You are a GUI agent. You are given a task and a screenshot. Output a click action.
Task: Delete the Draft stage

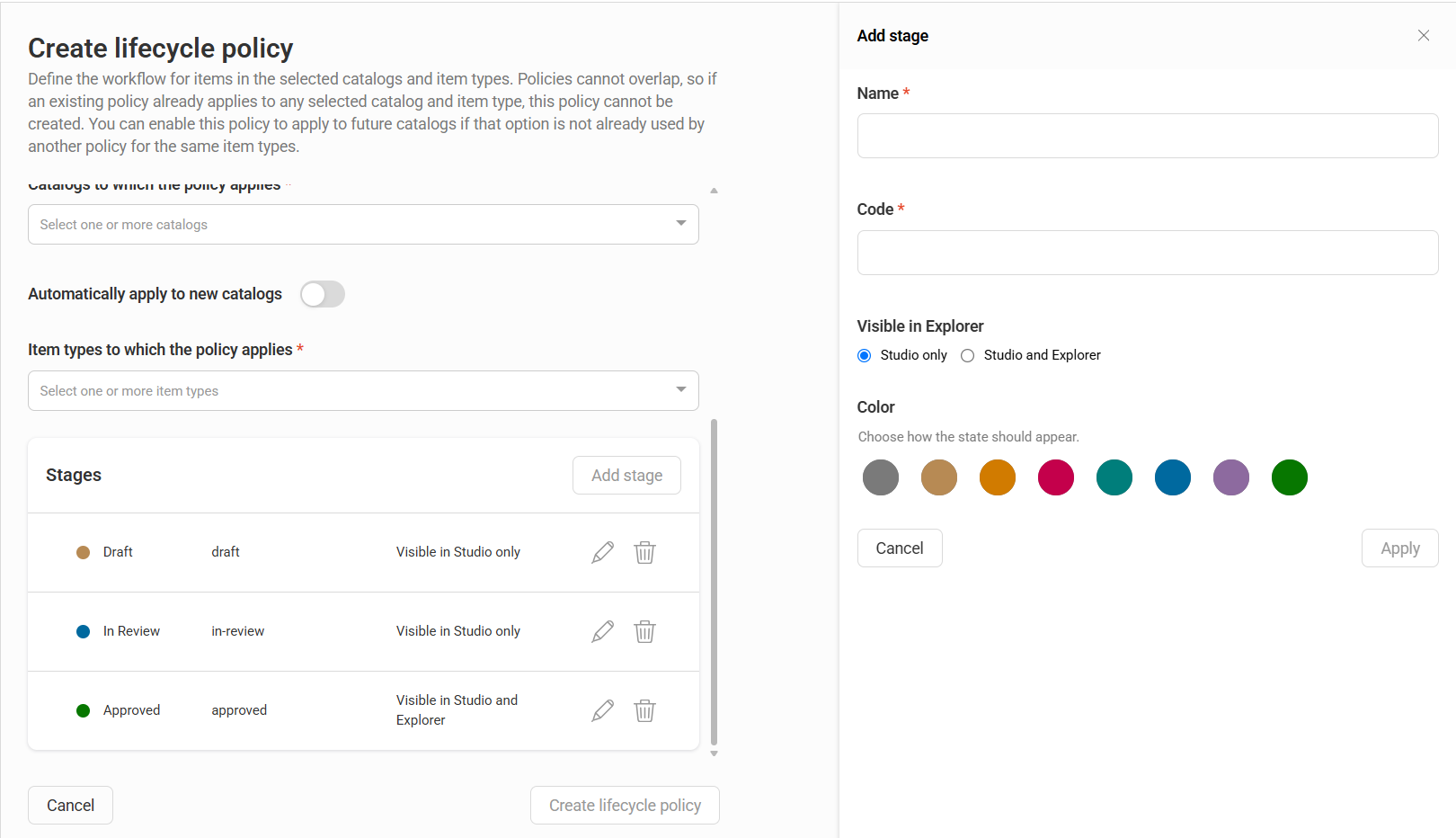pos(644,552)
